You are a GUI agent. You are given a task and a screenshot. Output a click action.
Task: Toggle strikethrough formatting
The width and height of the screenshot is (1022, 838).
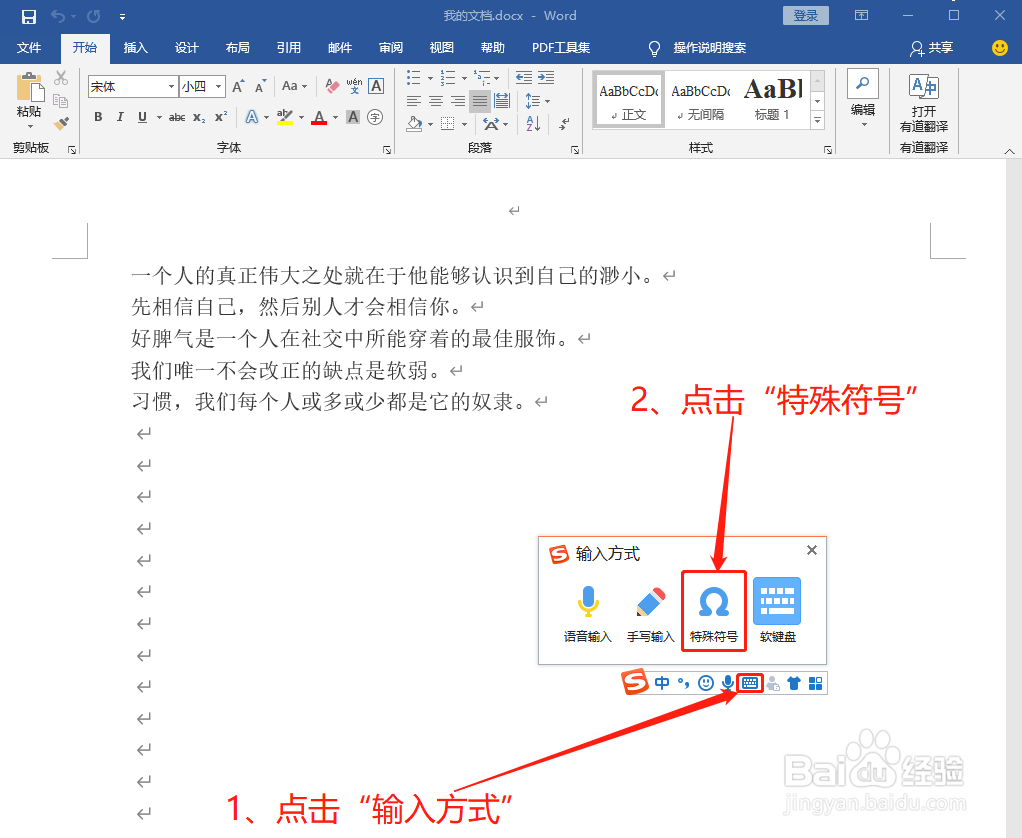(177, 117)
